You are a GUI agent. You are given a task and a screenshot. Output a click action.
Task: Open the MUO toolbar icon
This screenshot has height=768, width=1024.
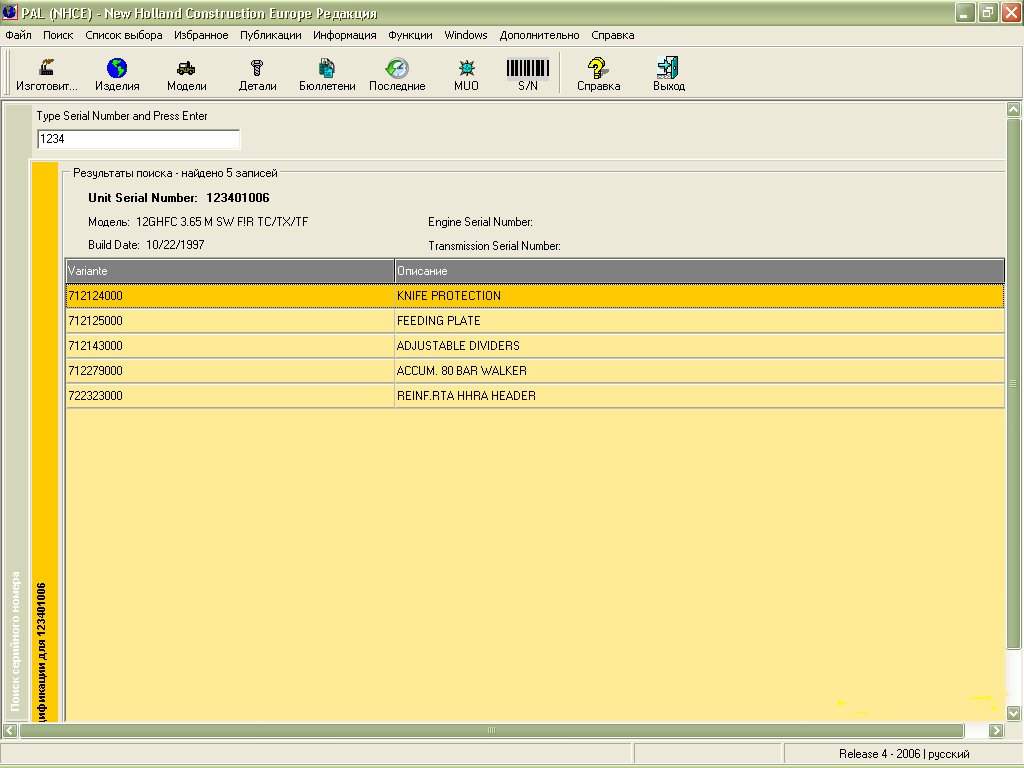point(466,74)
